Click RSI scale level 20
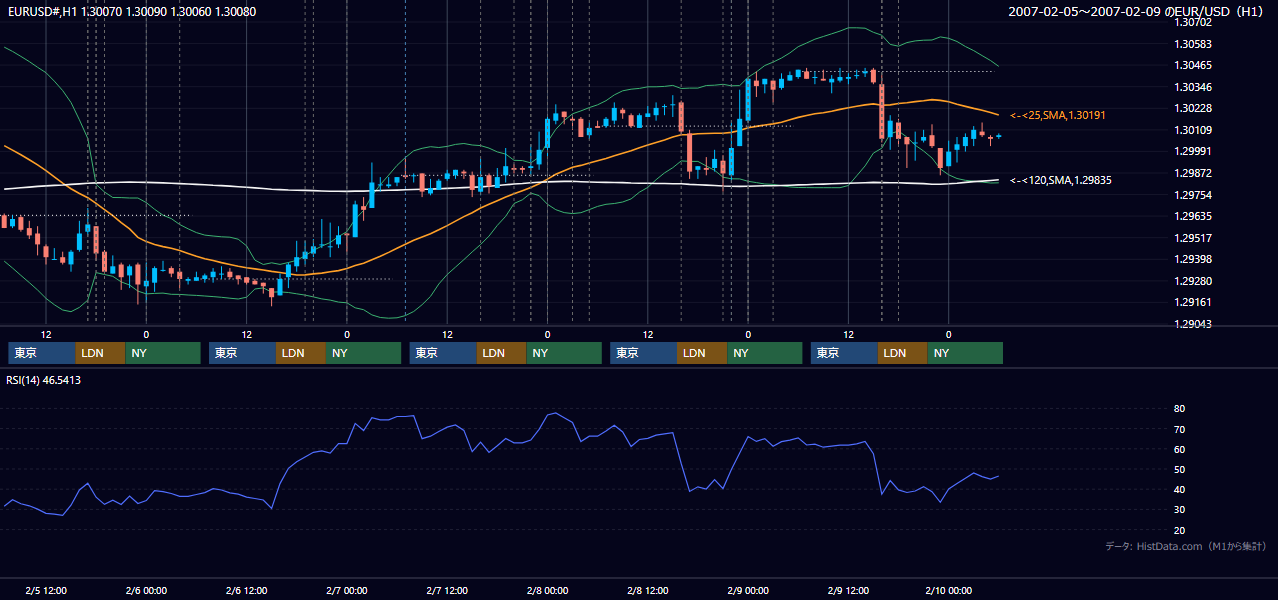Viewport: 1278px width, 600px height. coord(1180,529)
